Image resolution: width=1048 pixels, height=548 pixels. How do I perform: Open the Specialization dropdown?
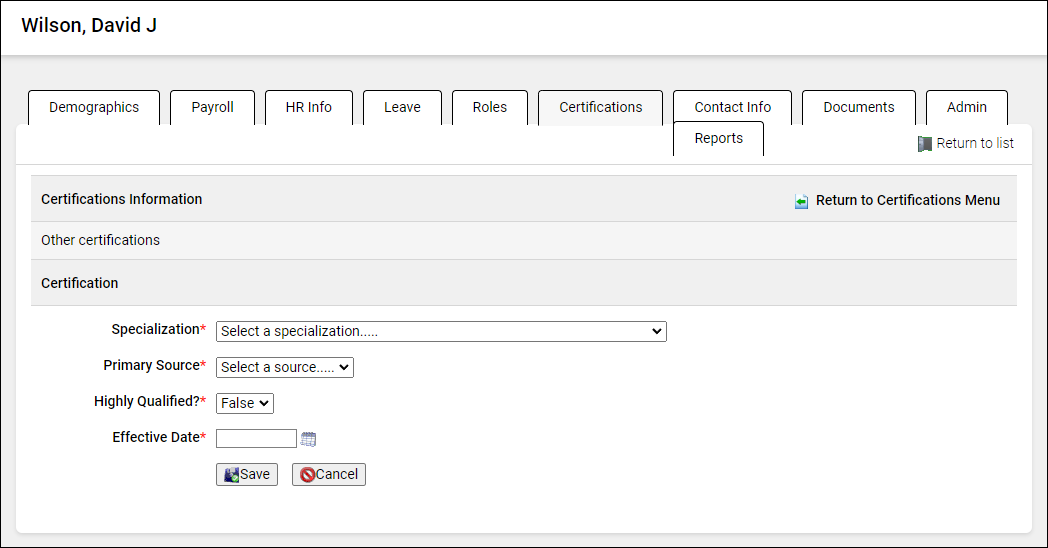pyautogui.click(x=441, y=331)
